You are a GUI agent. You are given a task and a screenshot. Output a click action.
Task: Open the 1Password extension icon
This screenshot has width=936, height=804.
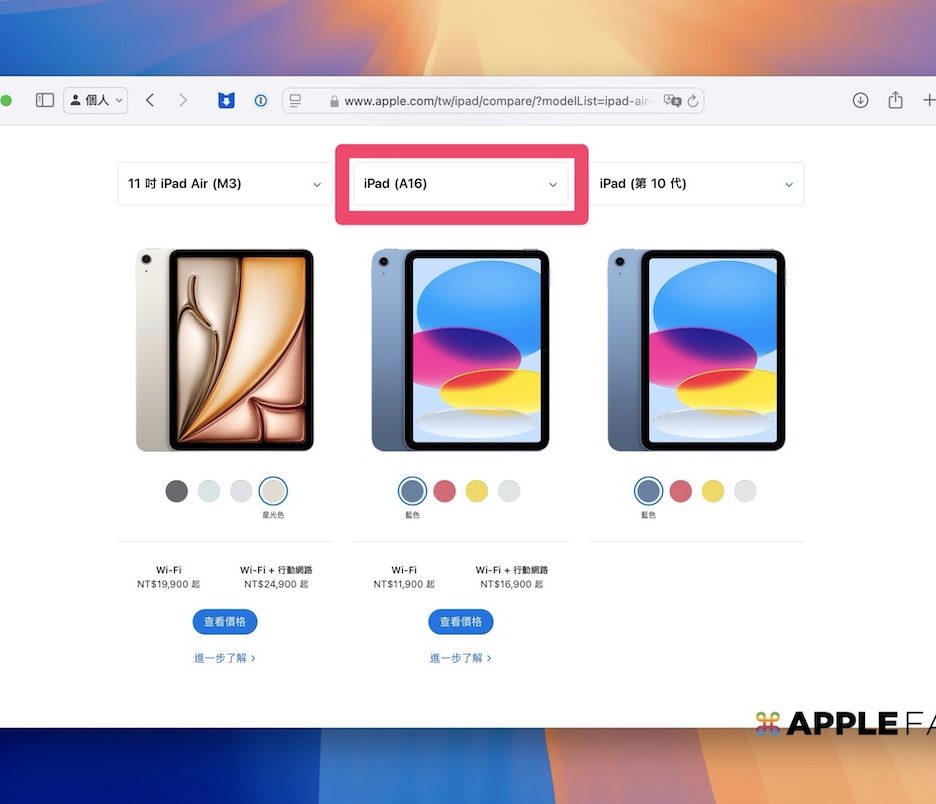click(x=260, y=100)
